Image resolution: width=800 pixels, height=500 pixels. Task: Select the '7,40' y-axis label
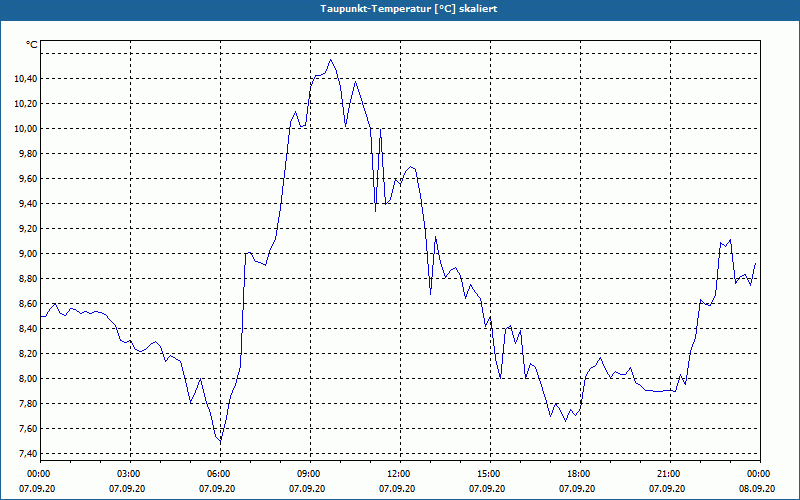point(27,454)
